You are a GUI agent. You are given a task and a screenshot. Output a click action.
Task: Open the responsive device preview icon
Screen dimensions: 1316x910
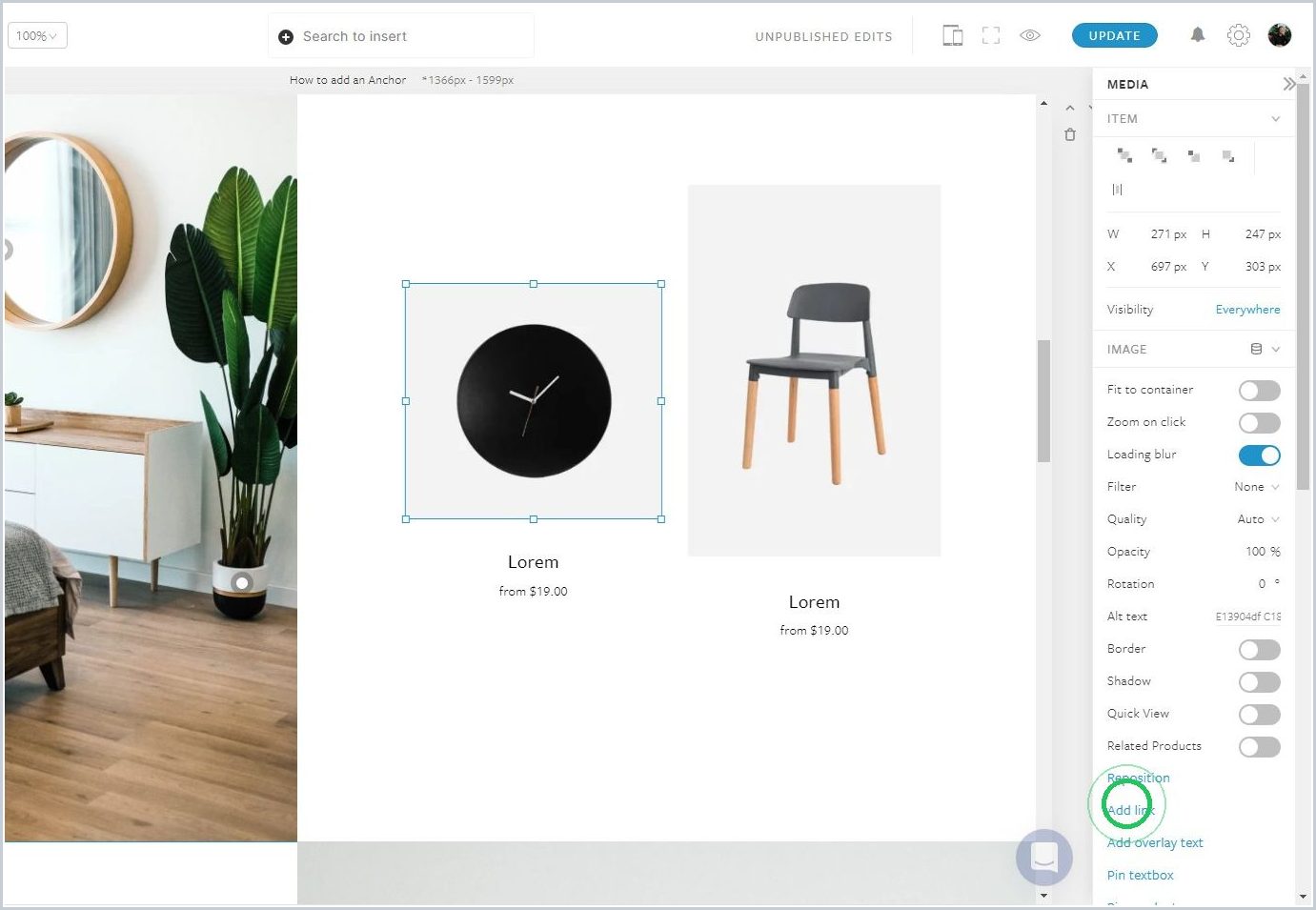[x=952, y=35]
